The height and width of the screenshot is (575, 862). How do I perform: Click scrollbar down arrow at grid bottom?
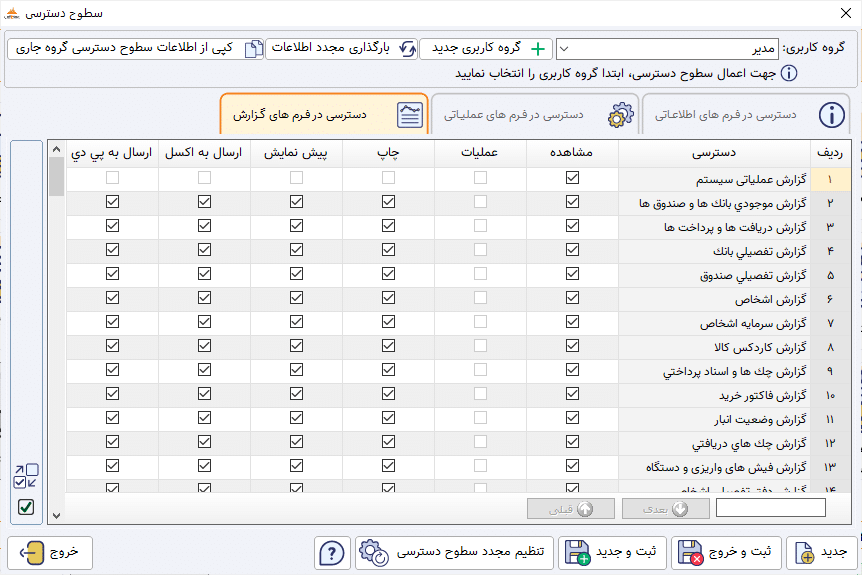pyautogui.click(x=57, y=516)
